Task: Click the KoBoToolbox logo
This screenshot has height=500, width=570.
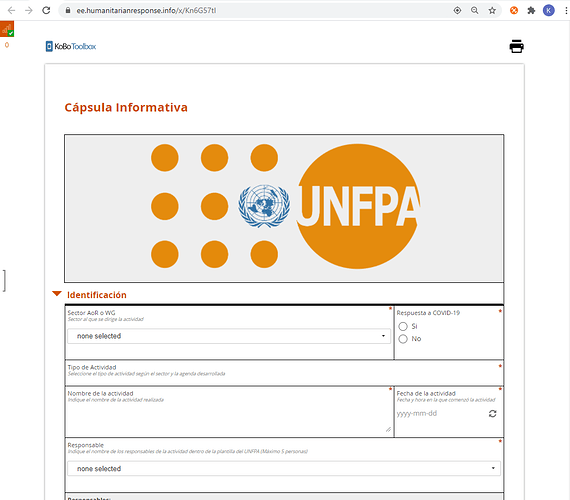Action: click(71, 46)
